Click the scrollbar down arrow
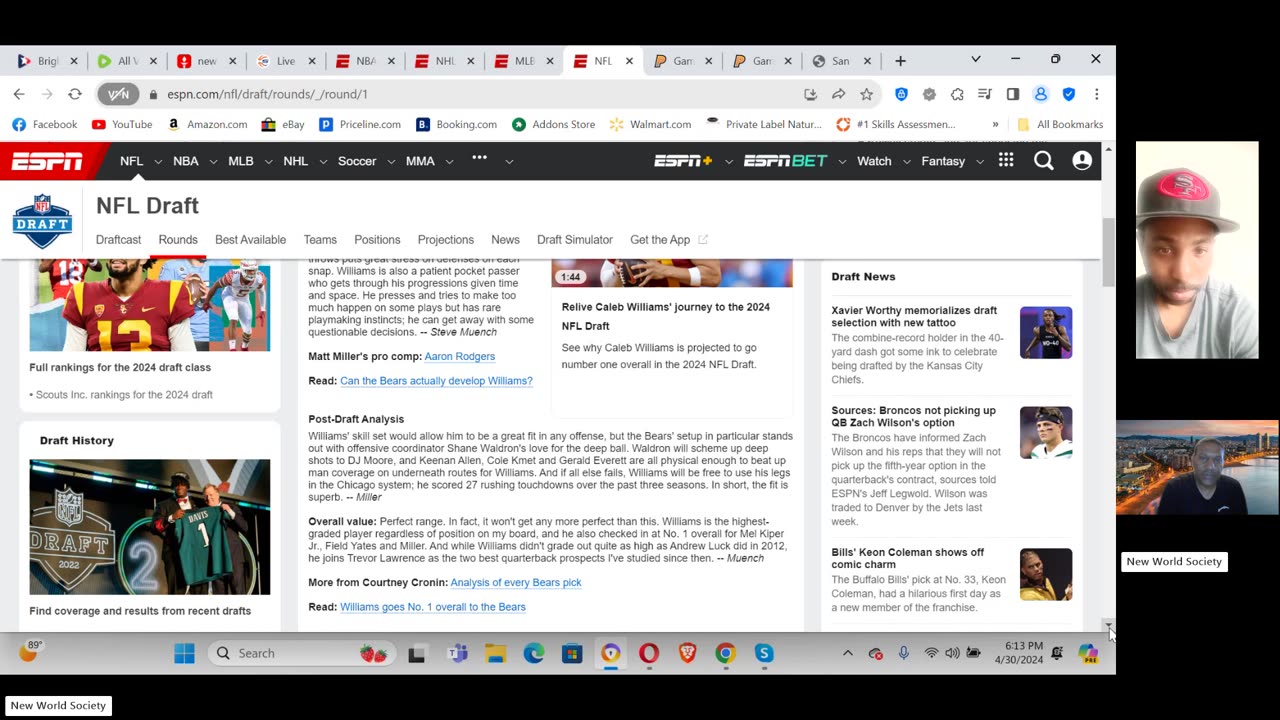The width and height of the screenshot is (1280, 720). tap(1108, 625)
